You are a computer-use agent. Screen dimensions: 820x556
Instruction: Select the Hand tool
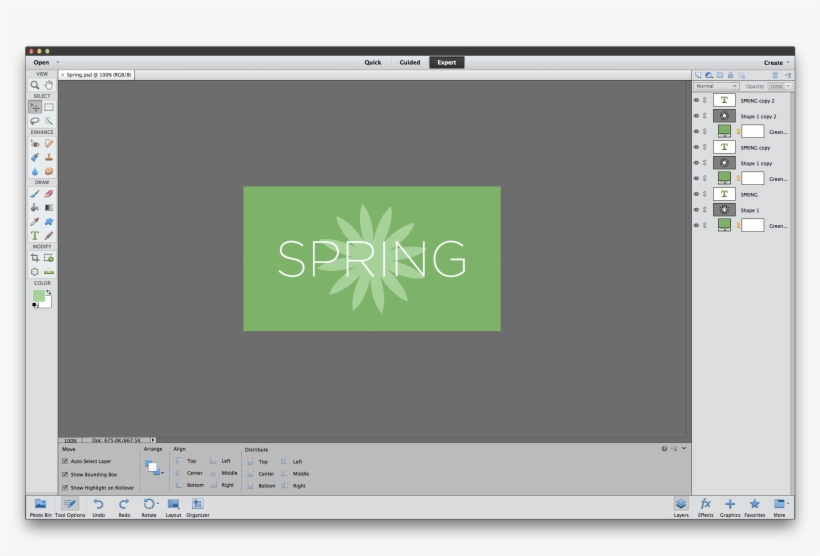click(49, 85)
